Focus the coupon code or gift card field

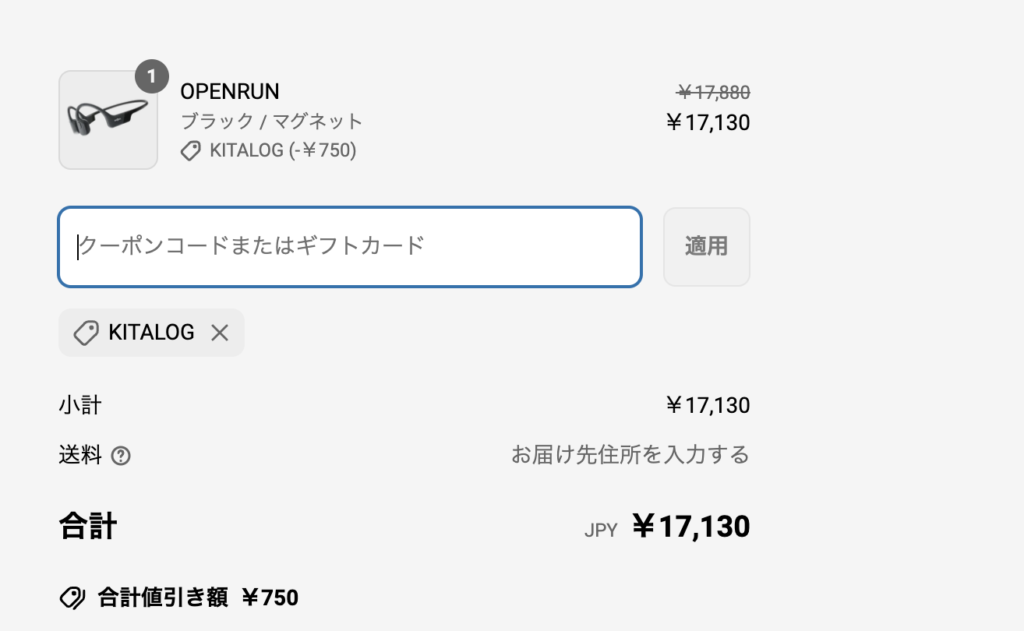(x=350, y=247)
